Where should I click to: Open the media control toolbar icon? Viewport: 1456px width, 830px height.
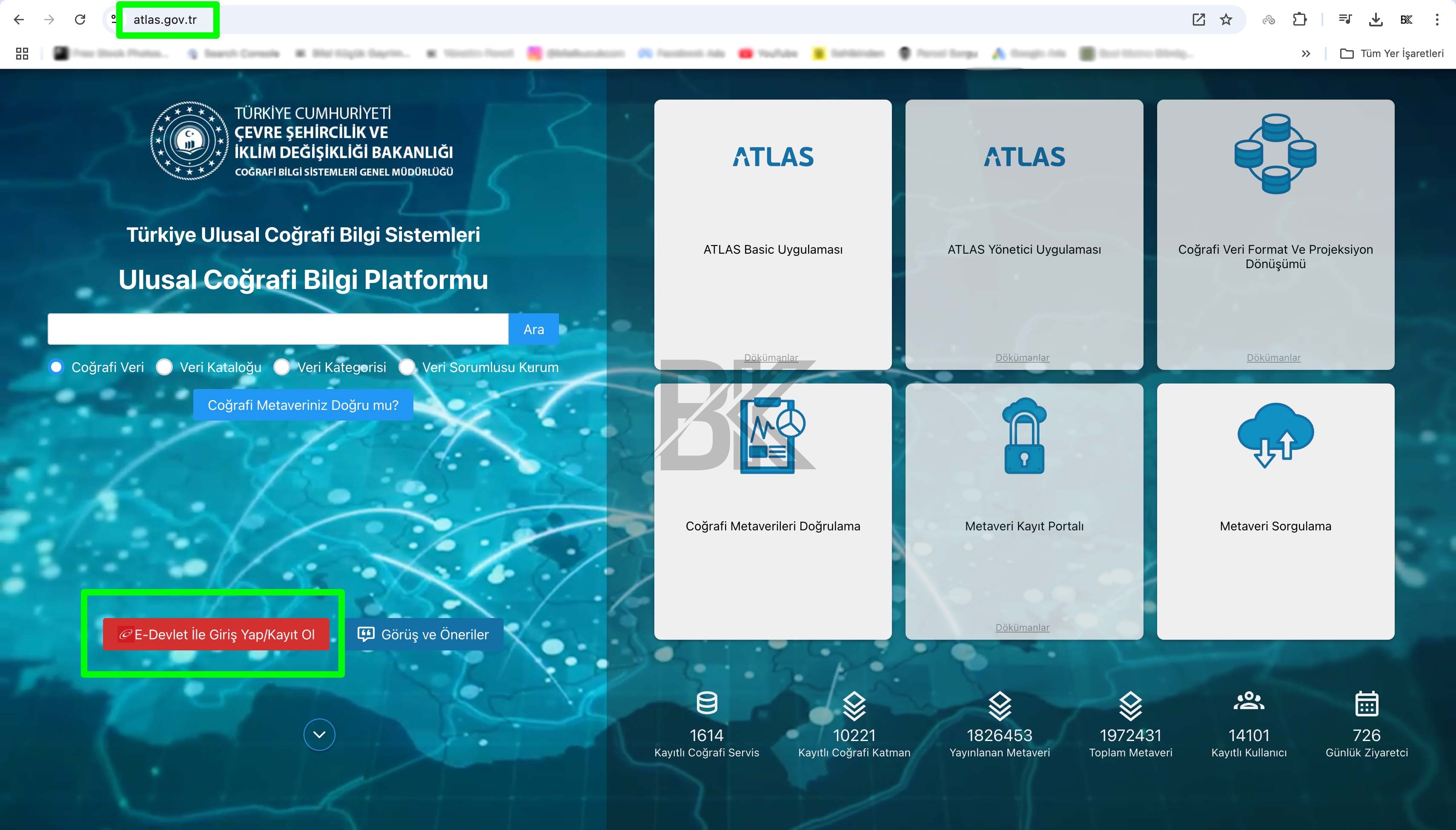1345,20
